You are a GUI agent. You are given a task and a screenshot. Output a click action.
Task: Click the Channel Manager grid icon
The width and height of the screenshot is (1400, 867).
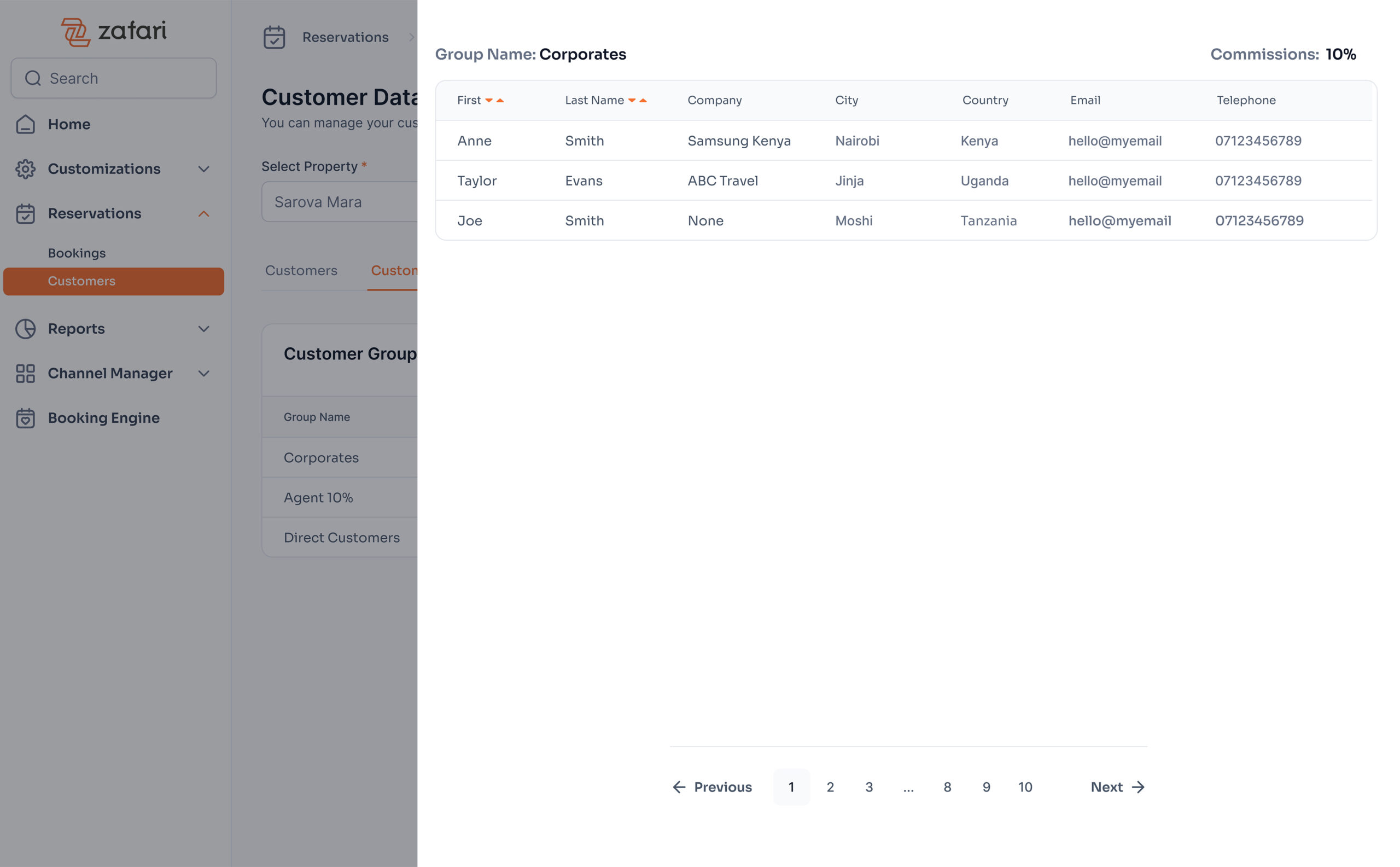coord(25,374)
